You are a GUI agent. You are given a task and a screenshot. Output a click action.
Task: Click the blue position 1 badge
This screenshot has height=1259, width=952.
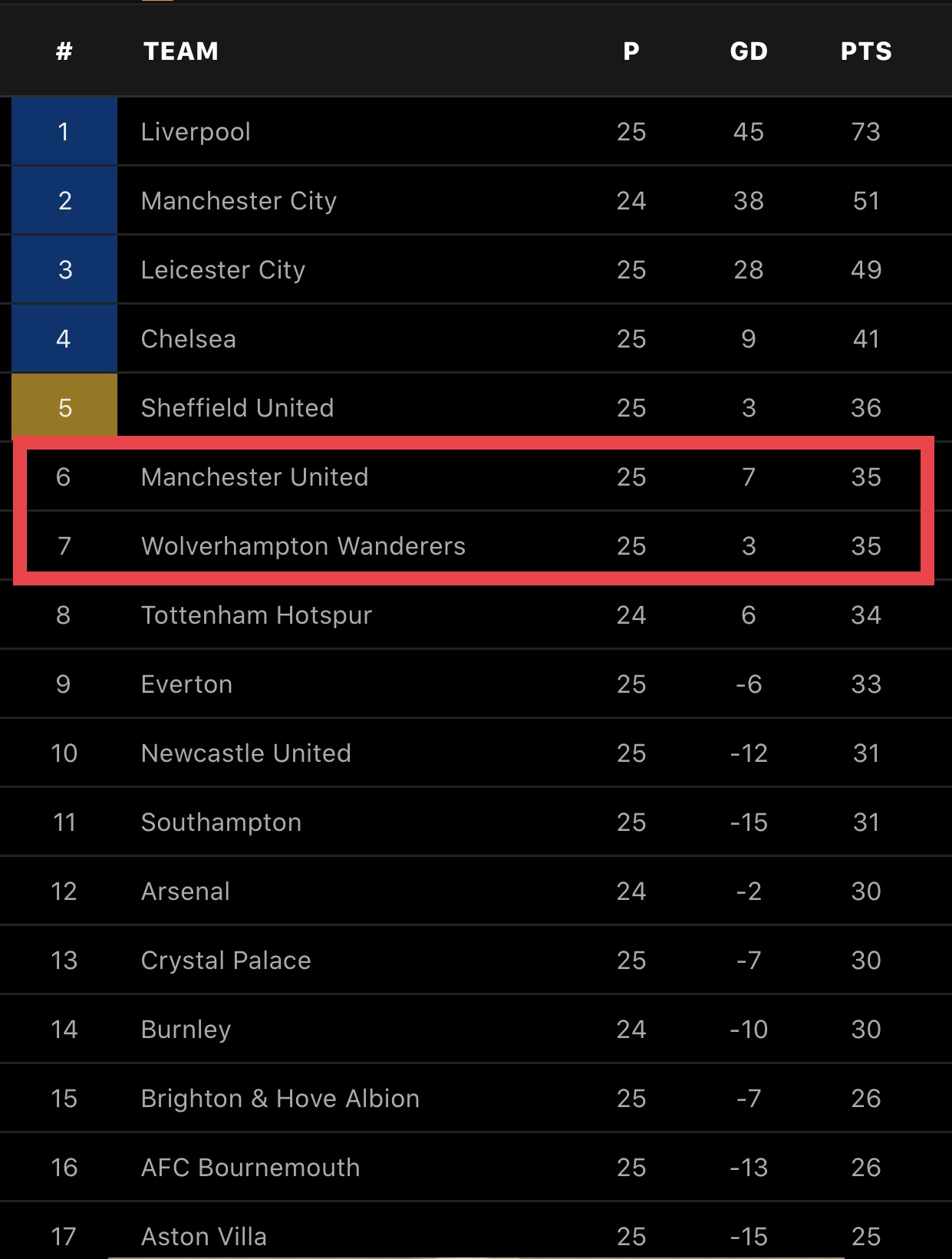pyautogui.click(x=64, y=132)
